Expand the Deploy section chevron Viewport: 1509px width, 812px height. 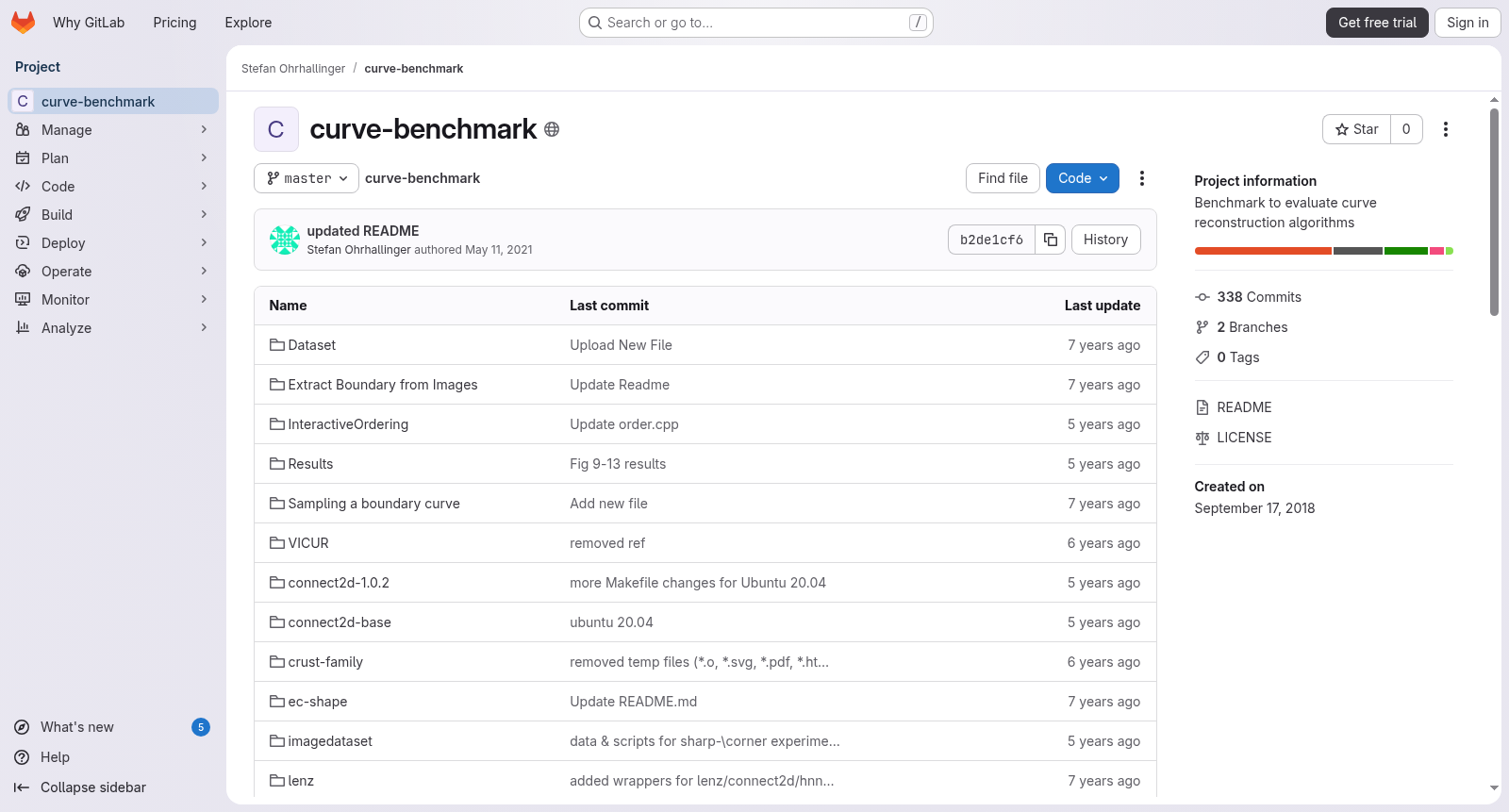[x=204, y=243]
